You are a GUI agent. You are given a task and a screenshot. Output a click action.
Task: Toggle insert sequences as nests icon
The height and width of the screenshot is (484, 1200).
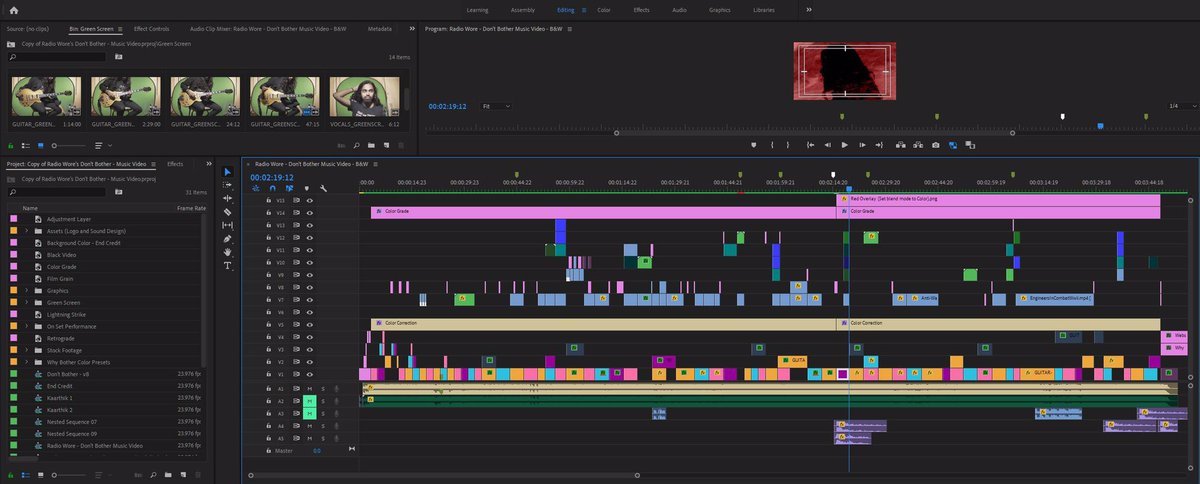pos(256,188)
